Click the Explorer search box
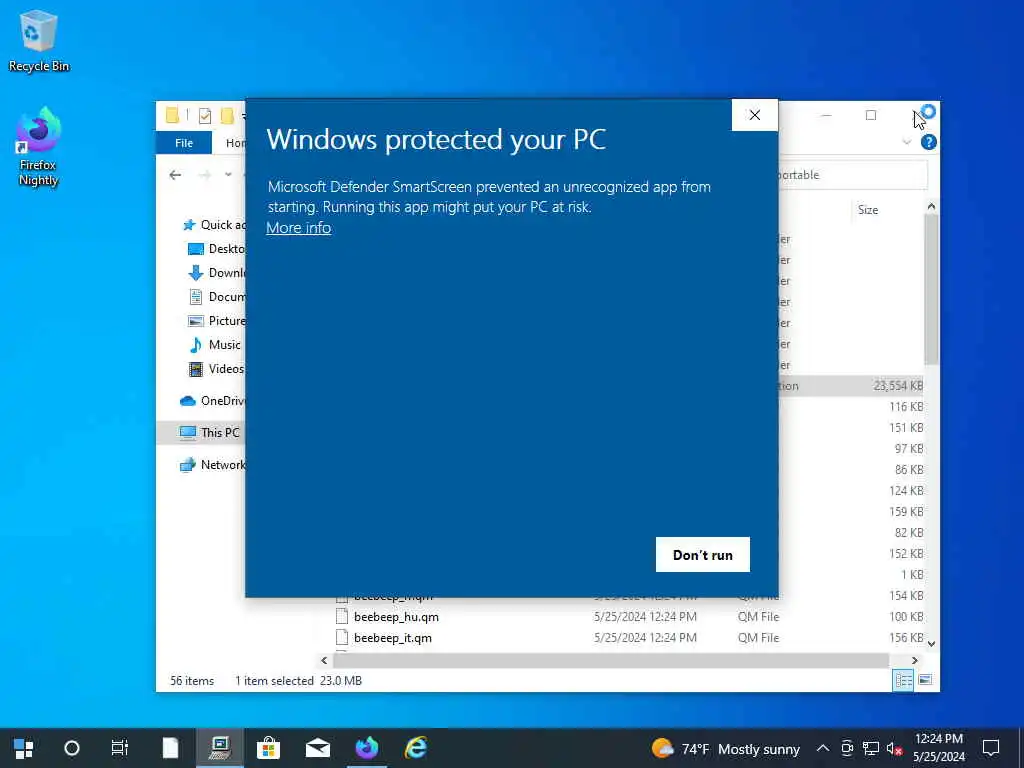 (852, 175)
